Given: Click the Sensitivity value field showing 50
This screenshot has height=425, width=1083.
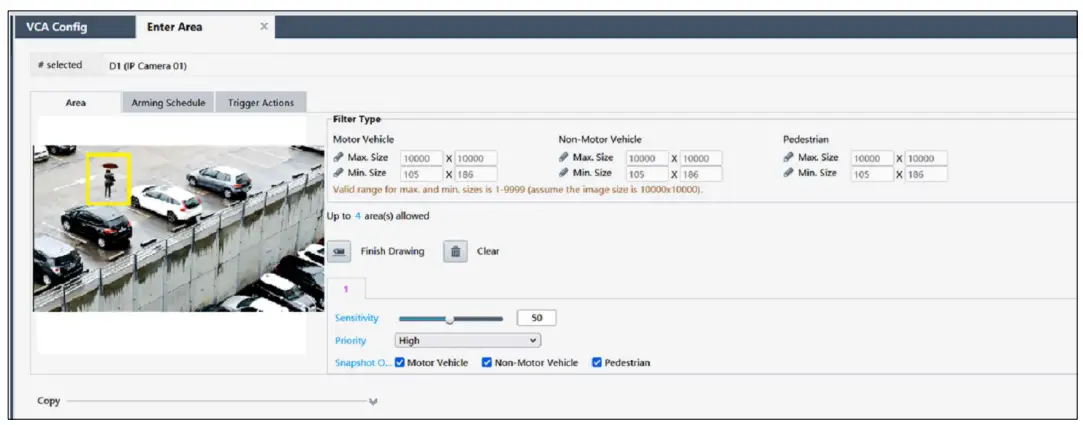Looking at the screenshot, I should click(536, 319).
